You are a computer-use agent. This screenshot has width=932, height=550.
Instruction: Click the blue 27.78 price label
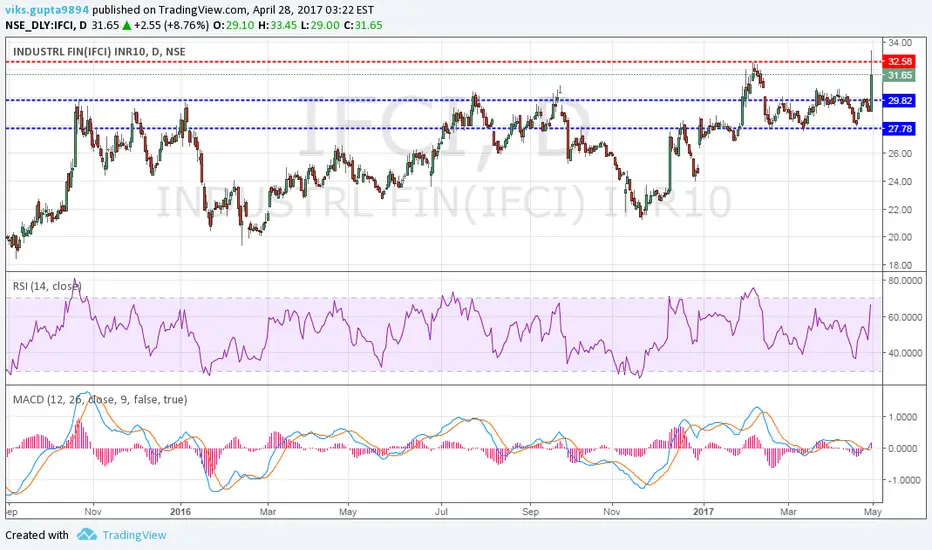[x=899, y=128]
